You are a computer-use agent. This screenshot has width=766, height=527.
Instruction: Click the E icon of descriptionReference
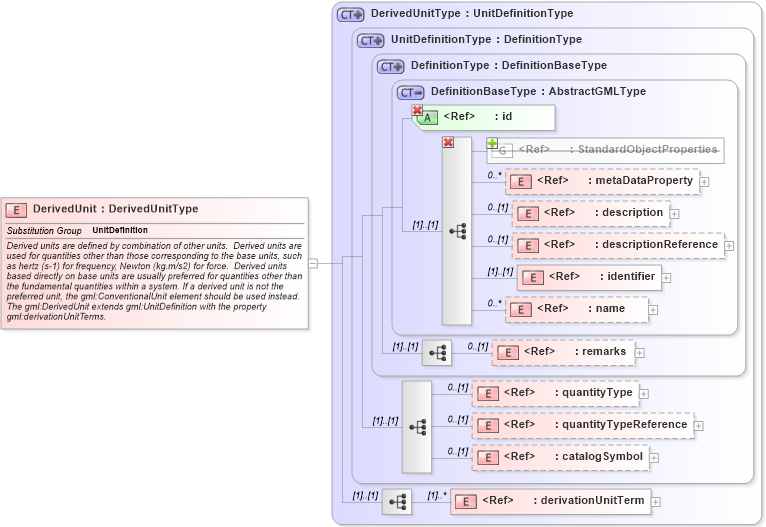(x=528, y=246)
